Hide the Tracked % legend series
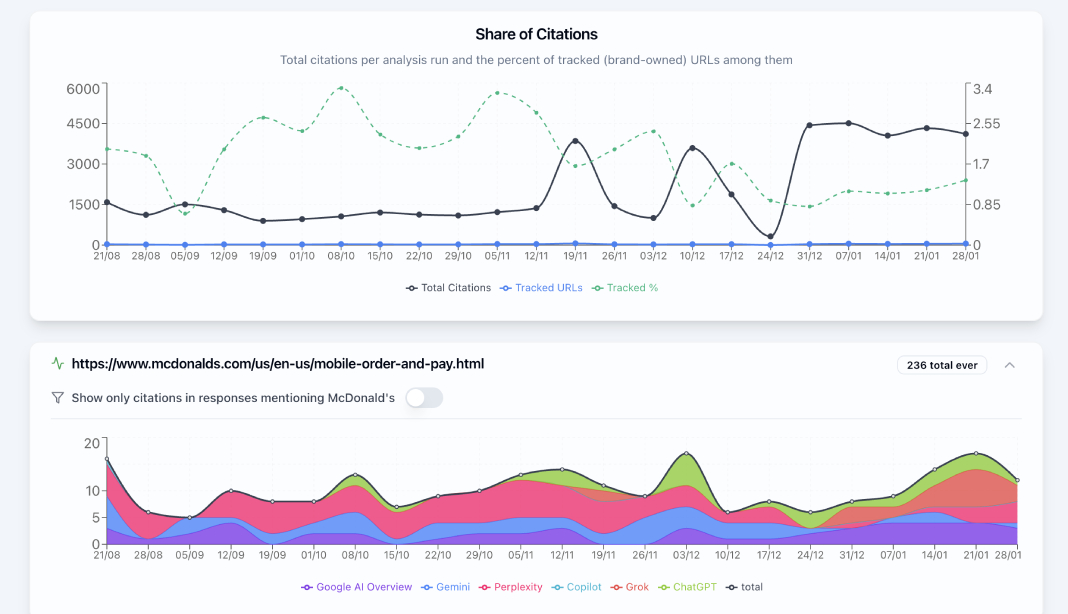The width and height of the screenshot is (1068, 614). (625, 288)
